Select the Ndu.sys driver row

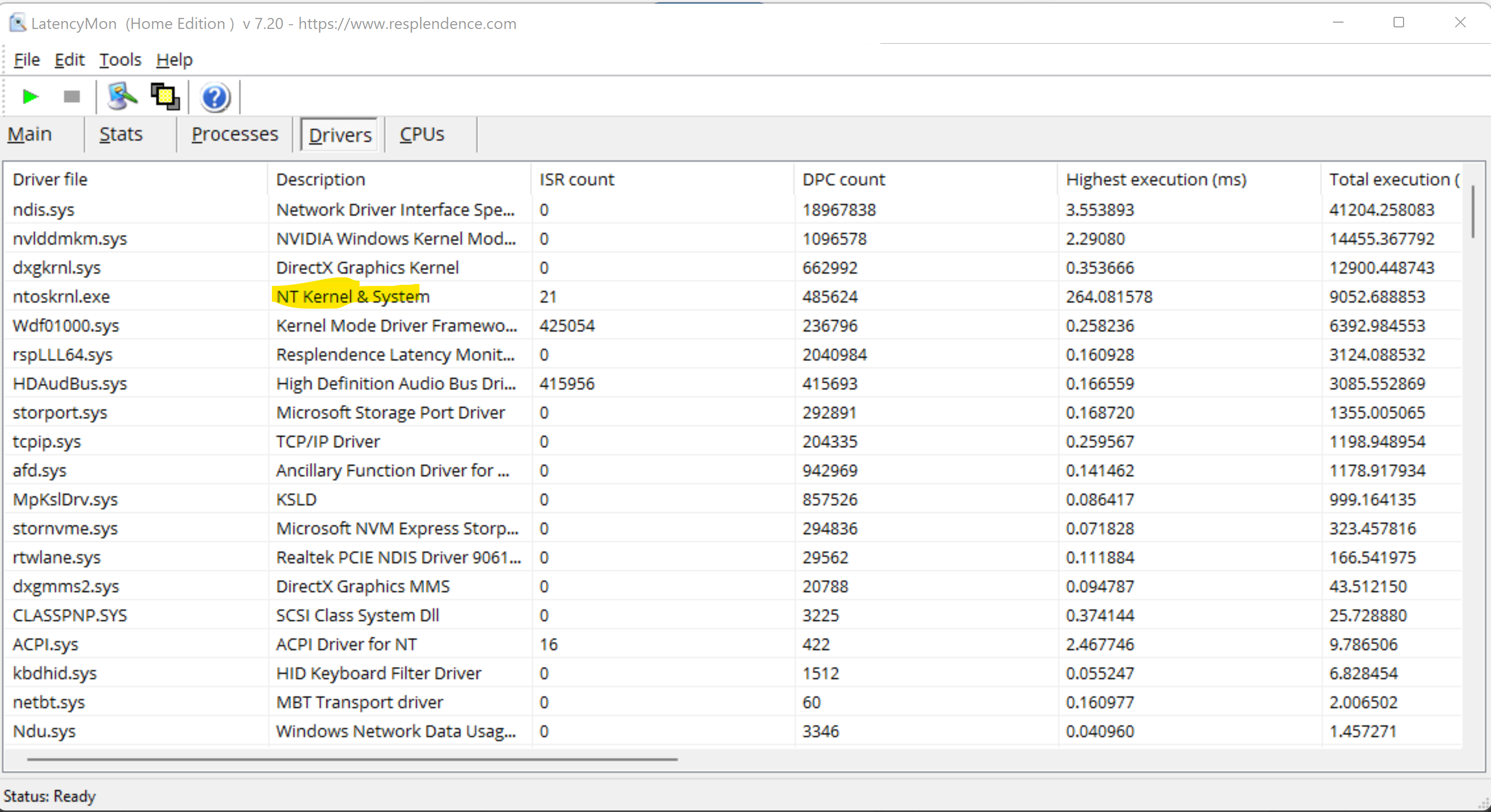pos(734,730)
